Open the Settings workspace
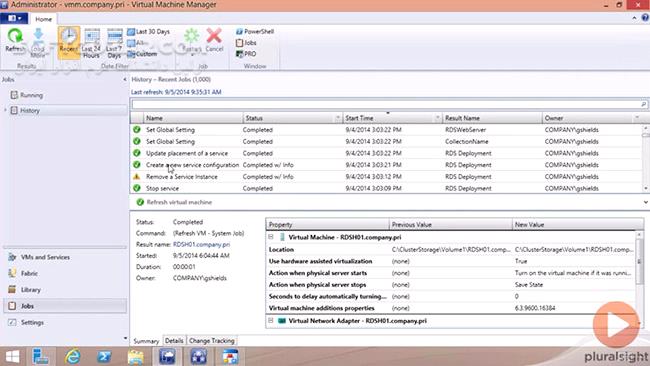Viewport: 650px width, 366px height. (65, 322)
